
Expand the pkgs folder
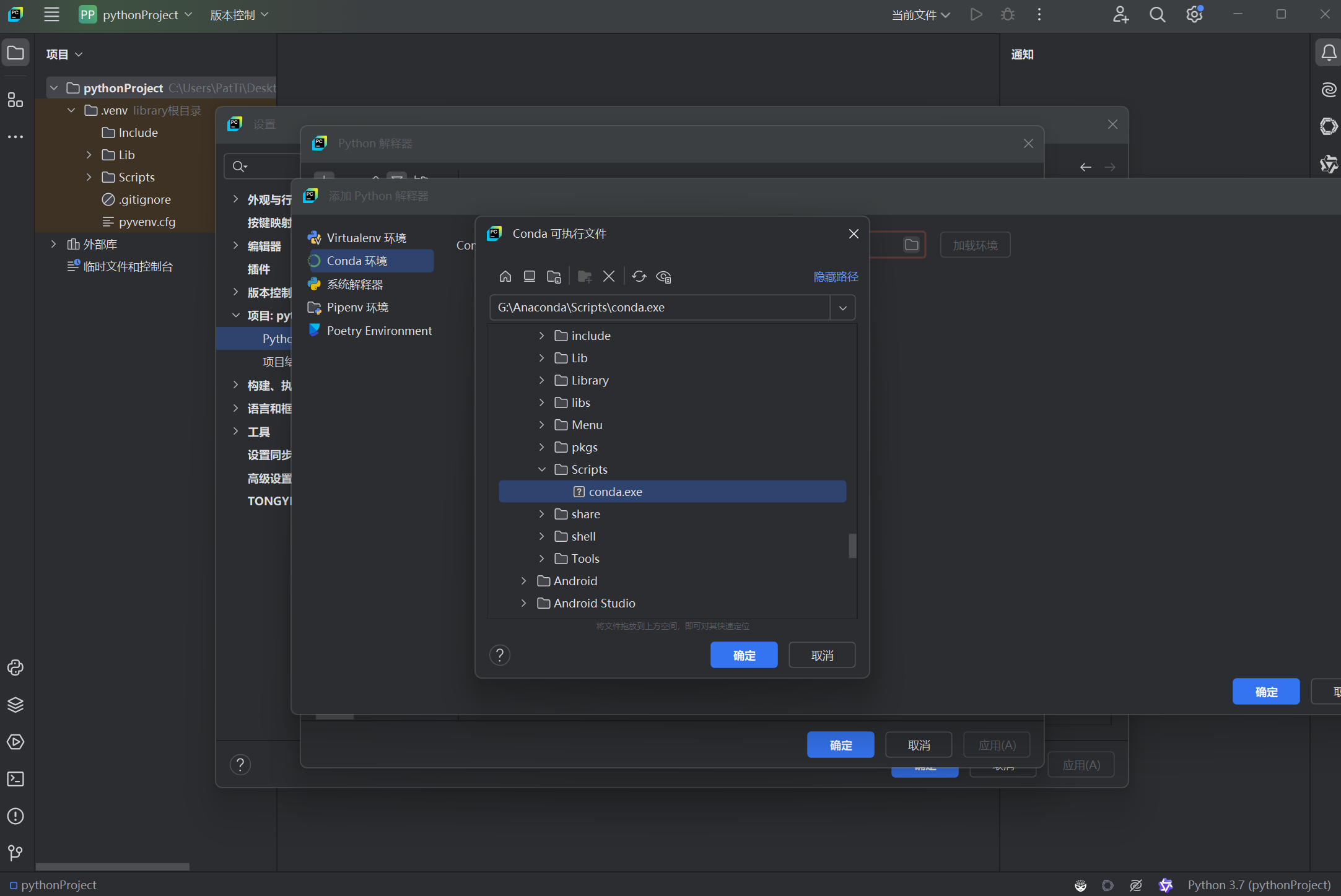point(541,447)
